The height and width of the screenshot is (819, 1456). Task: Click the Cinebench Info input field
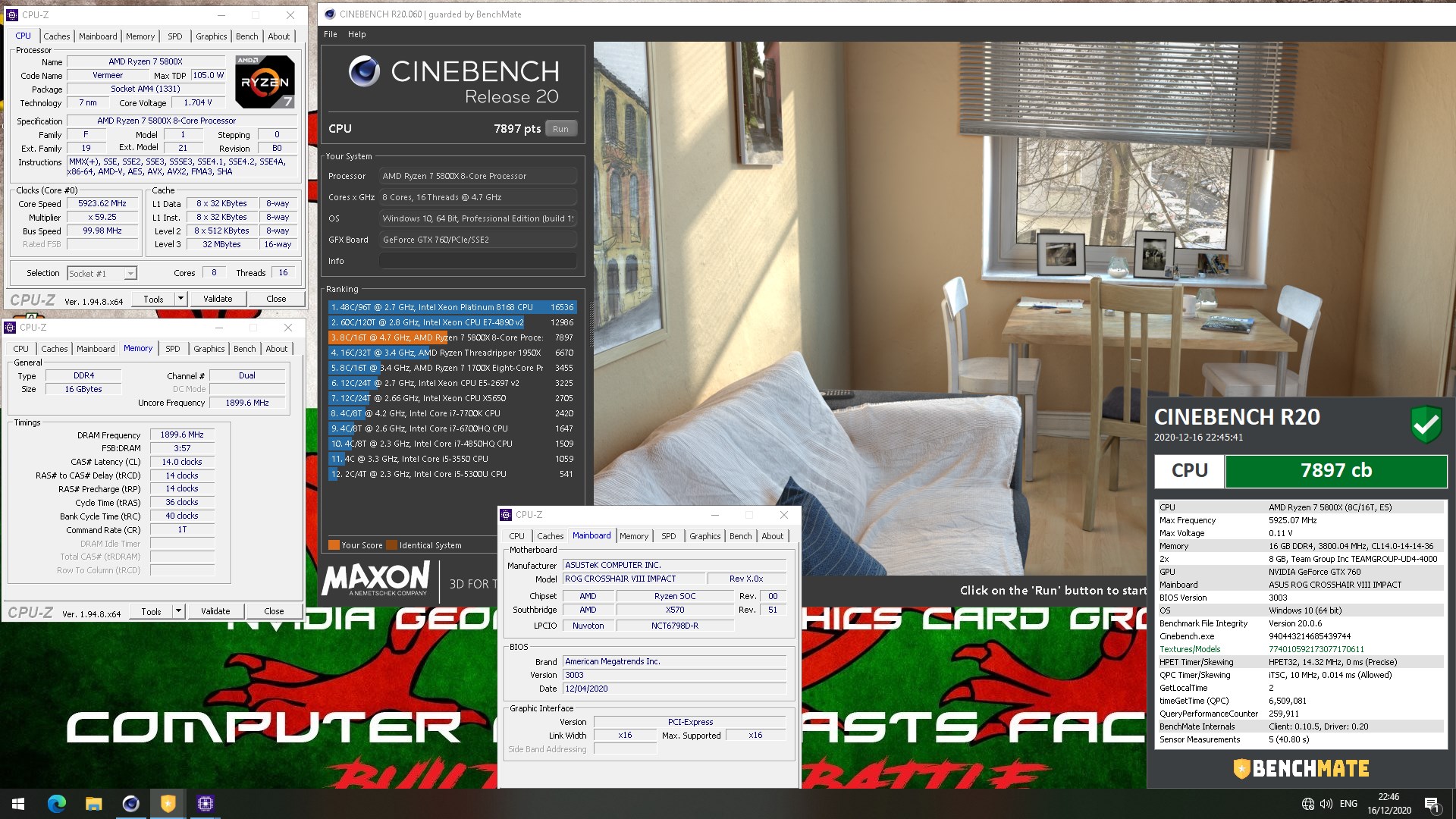(478, 261)
